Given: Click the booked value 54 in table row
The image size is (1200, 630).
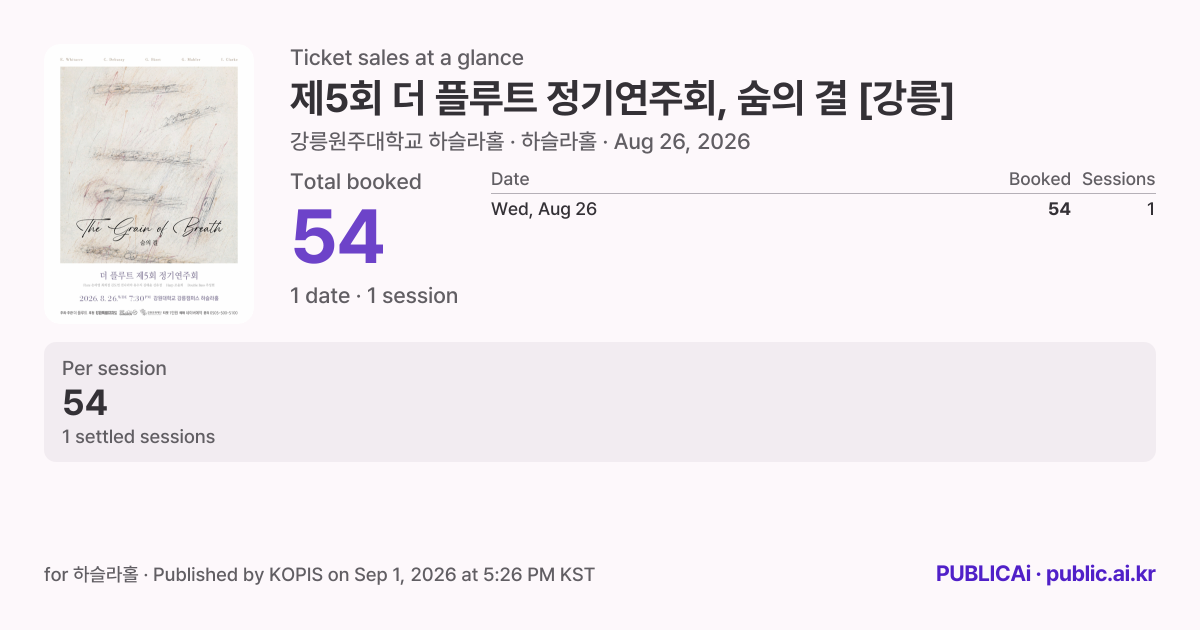Looking at the screenshot, I should point(1059,209).
